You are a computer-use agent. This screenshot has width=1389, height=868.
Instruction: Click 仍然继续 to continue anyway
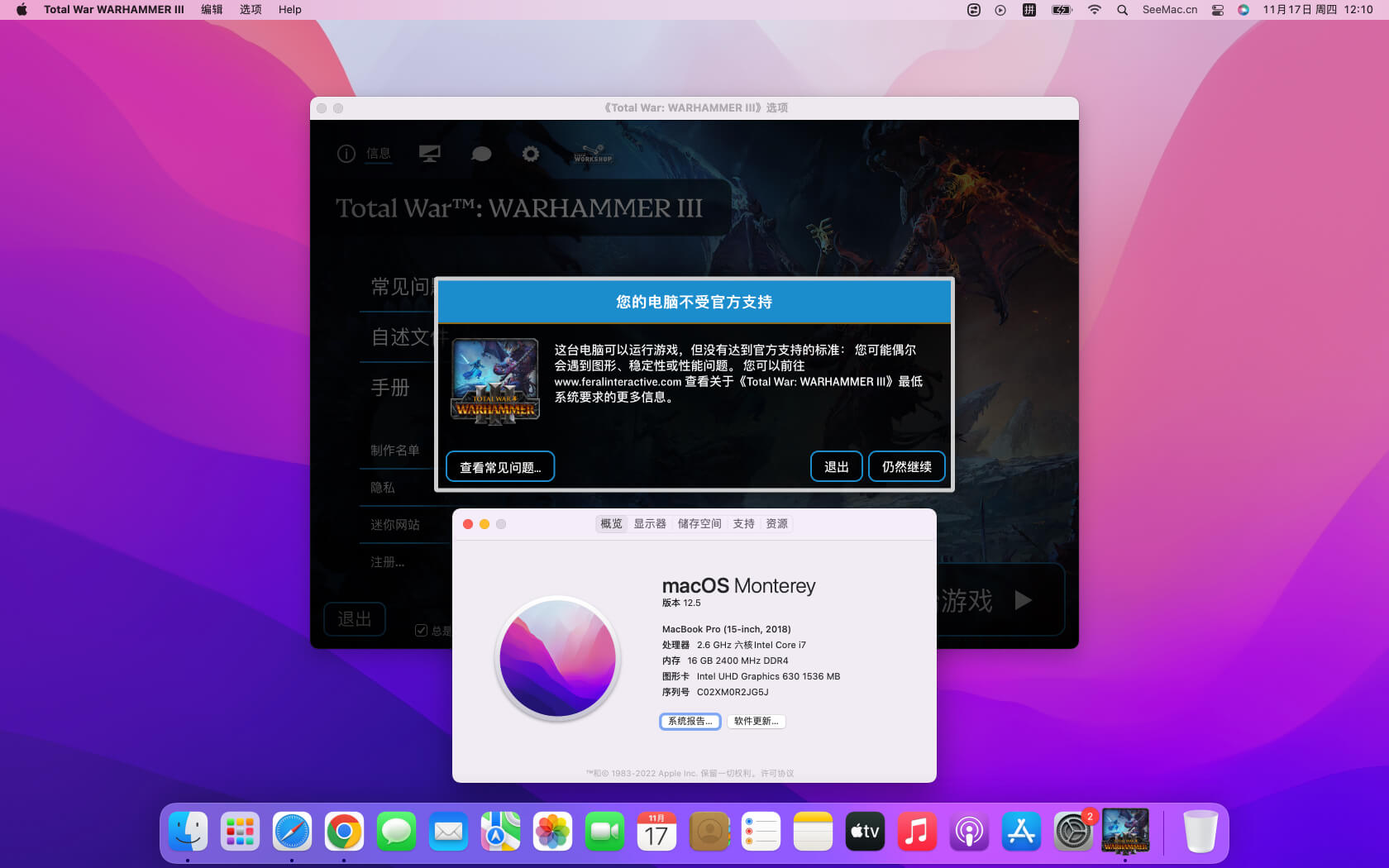tap(906, 467)
